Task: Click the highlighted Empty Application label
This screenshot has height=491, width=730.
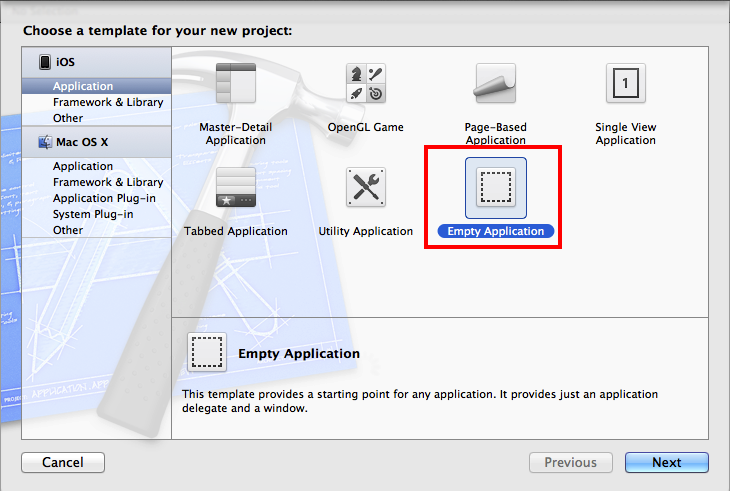Action: coord(496,231)
